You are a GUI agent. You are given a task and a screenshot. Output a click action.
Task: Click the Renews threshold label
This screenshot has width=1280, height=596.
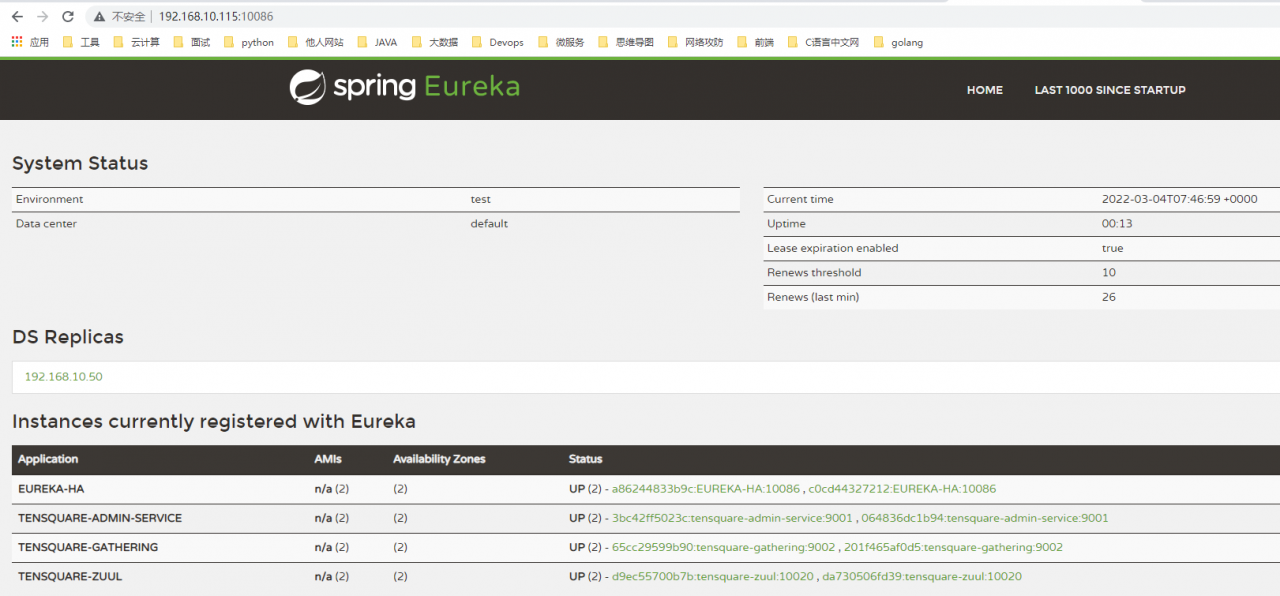[814, 272]
